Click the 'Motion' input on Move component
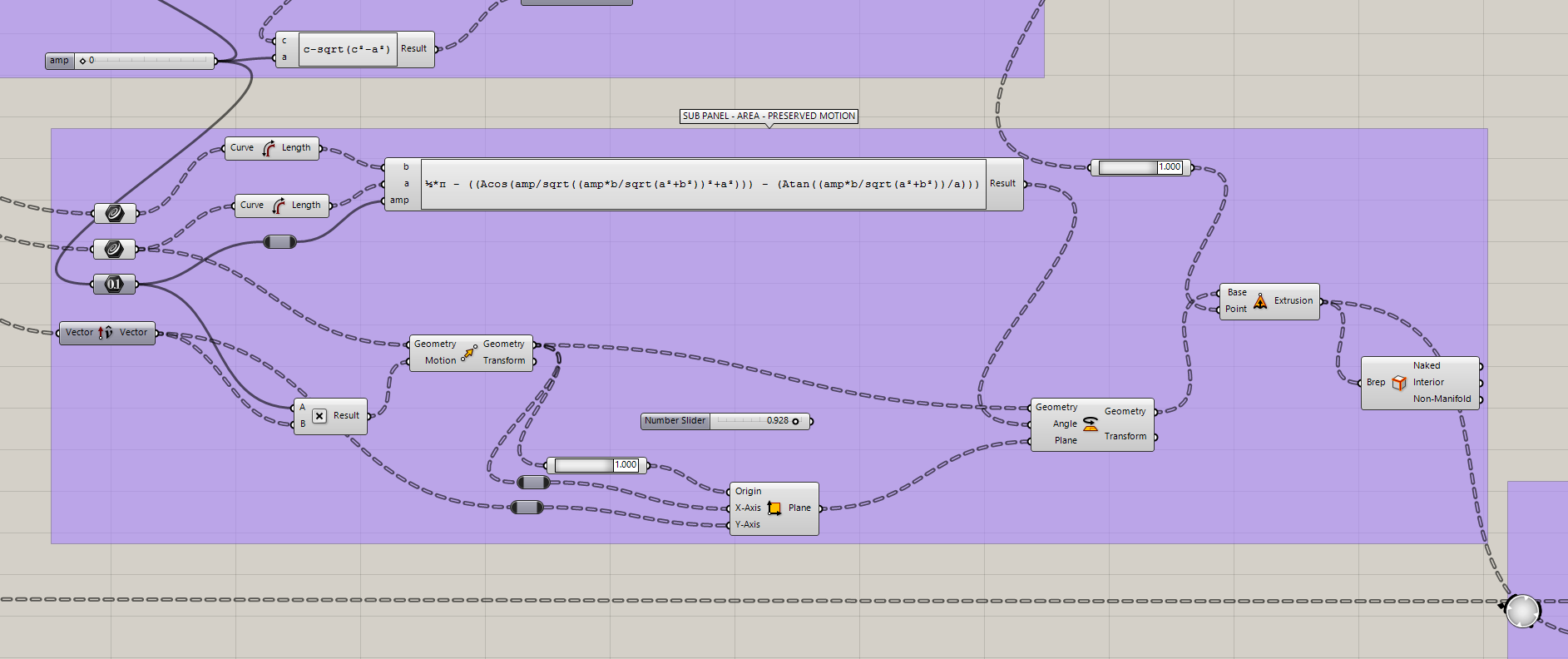The image size is (1568, 659). pos(440,361)
